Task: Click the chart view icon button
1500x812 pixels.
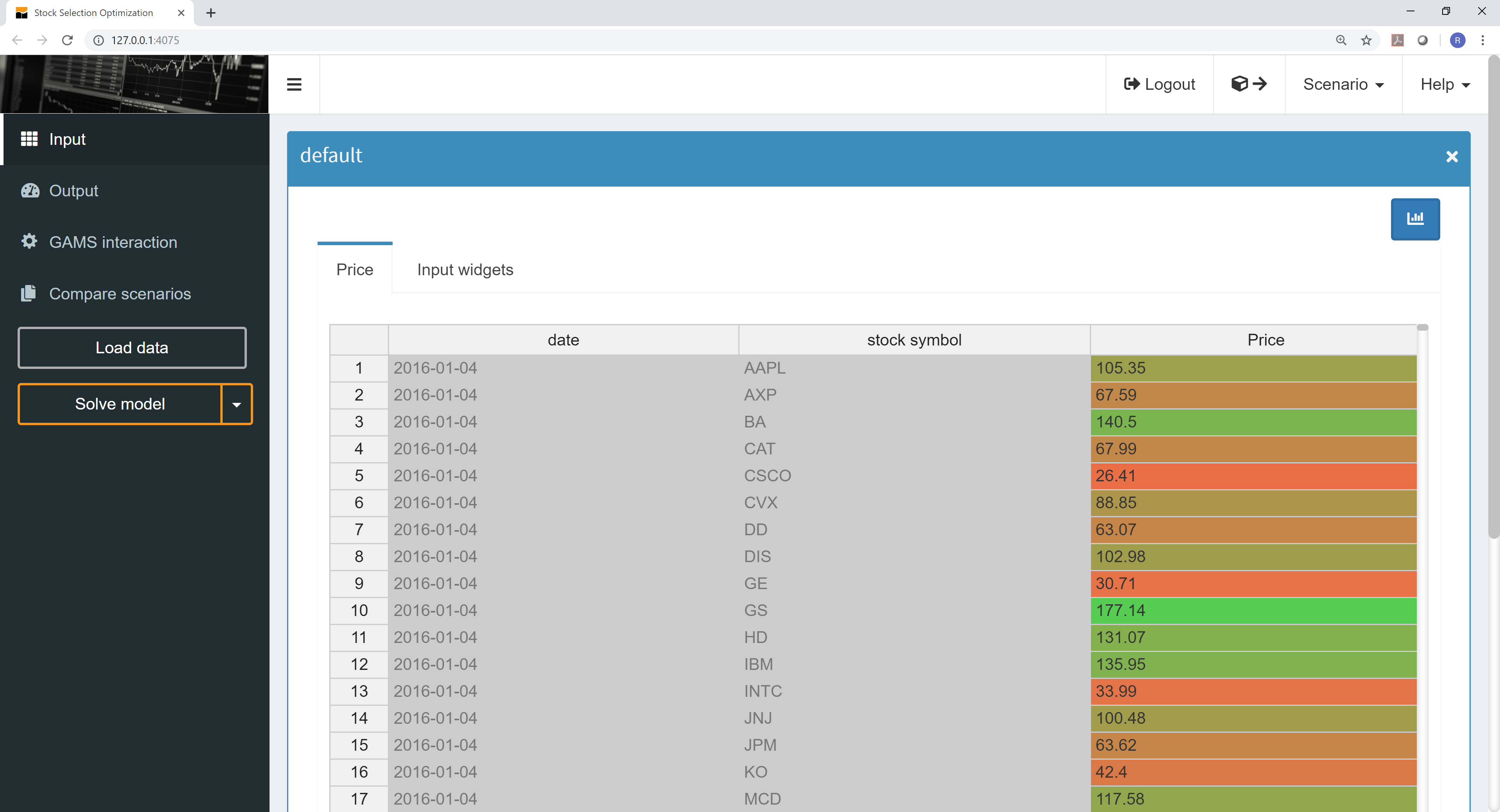Action: [1414, 219]
